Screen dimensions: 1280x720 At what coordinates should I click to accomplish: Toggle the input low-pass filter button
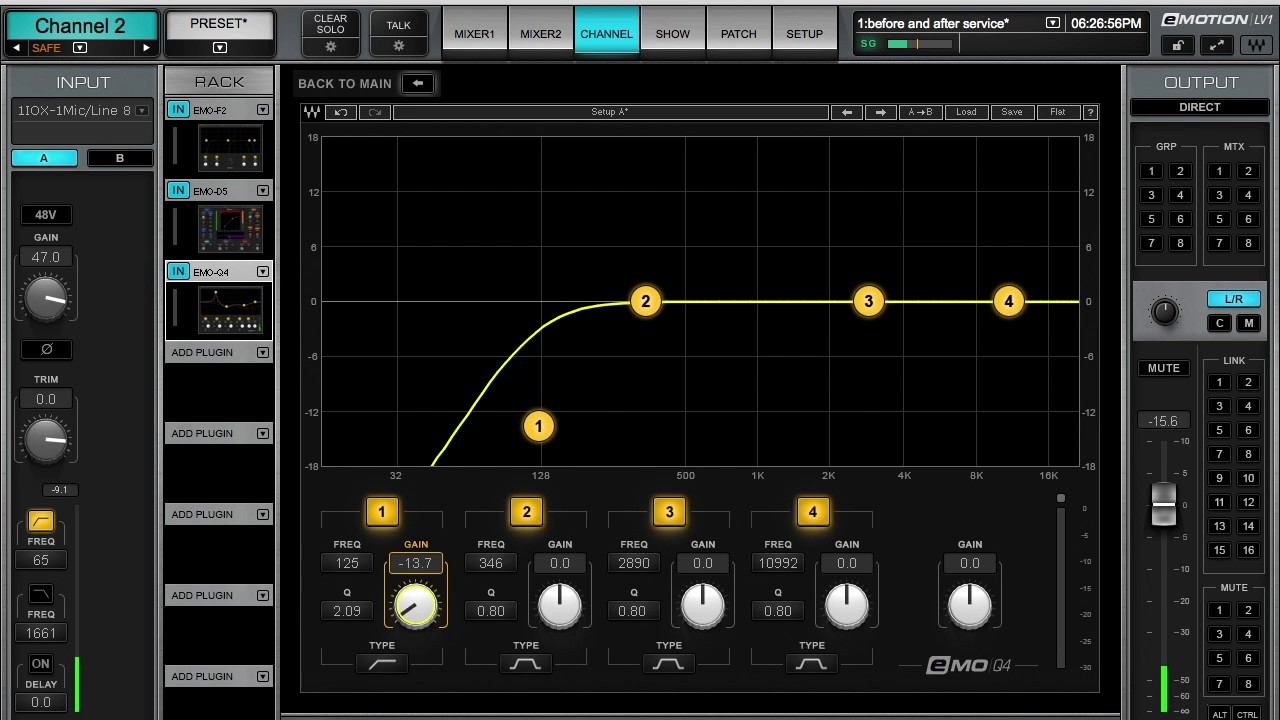coord(40,594)
